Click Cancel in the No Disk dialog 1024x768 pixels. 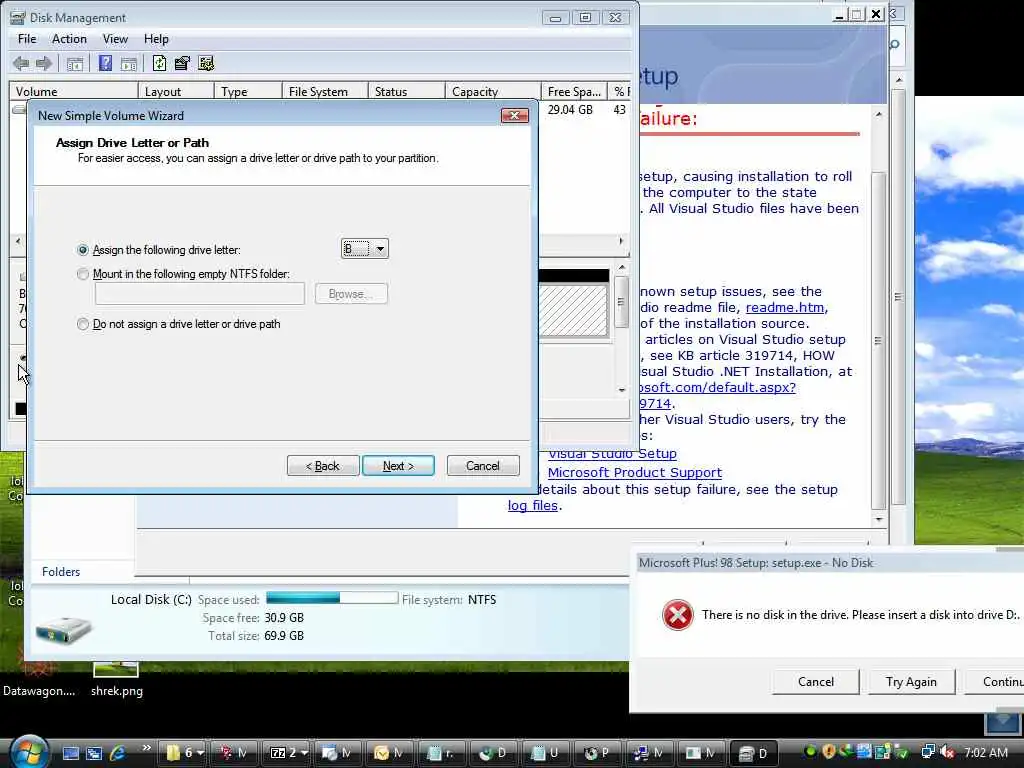[816, 682]
